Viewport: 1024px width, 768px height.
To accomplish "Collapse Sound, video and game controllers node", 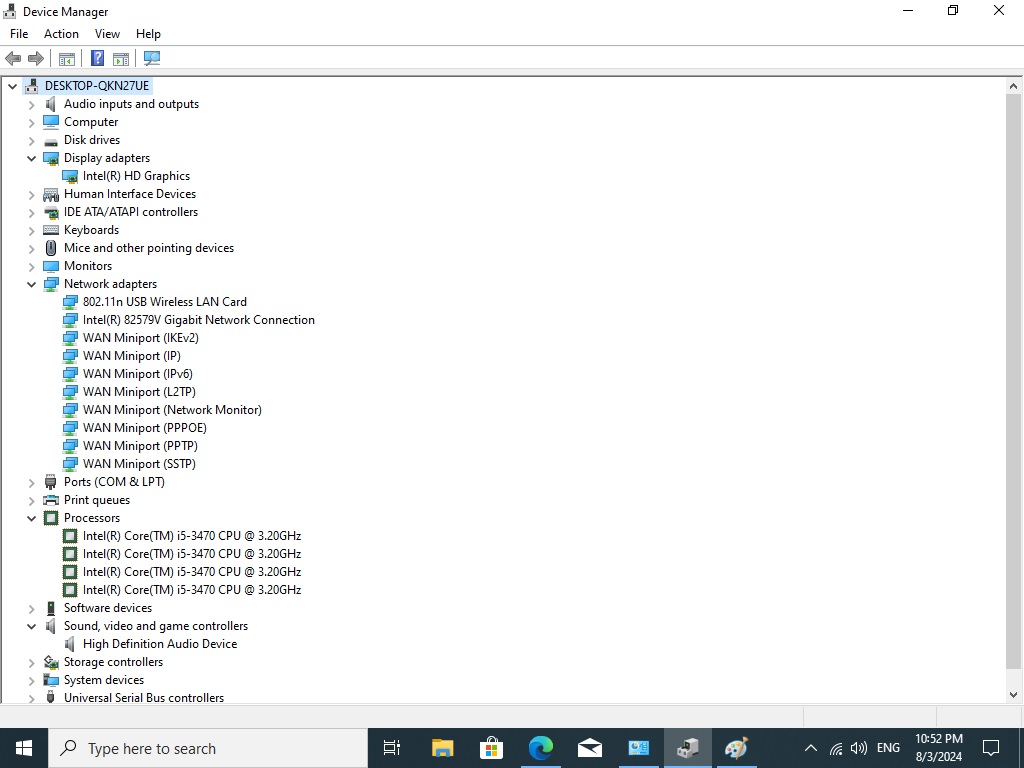I will click(31, 626).
